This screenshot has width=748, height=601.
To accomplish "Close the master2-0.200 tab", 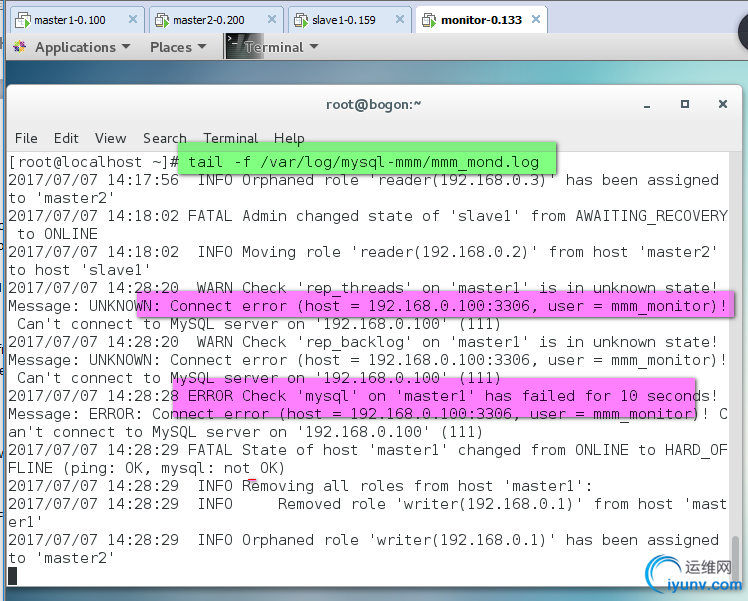I will point(272,20).
